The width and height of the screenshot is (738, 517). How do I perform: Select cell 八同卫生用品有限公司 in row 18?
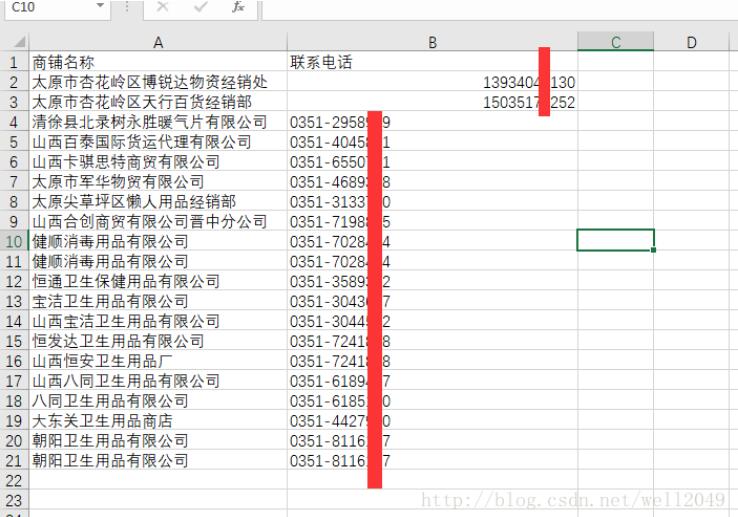(158, 401)
